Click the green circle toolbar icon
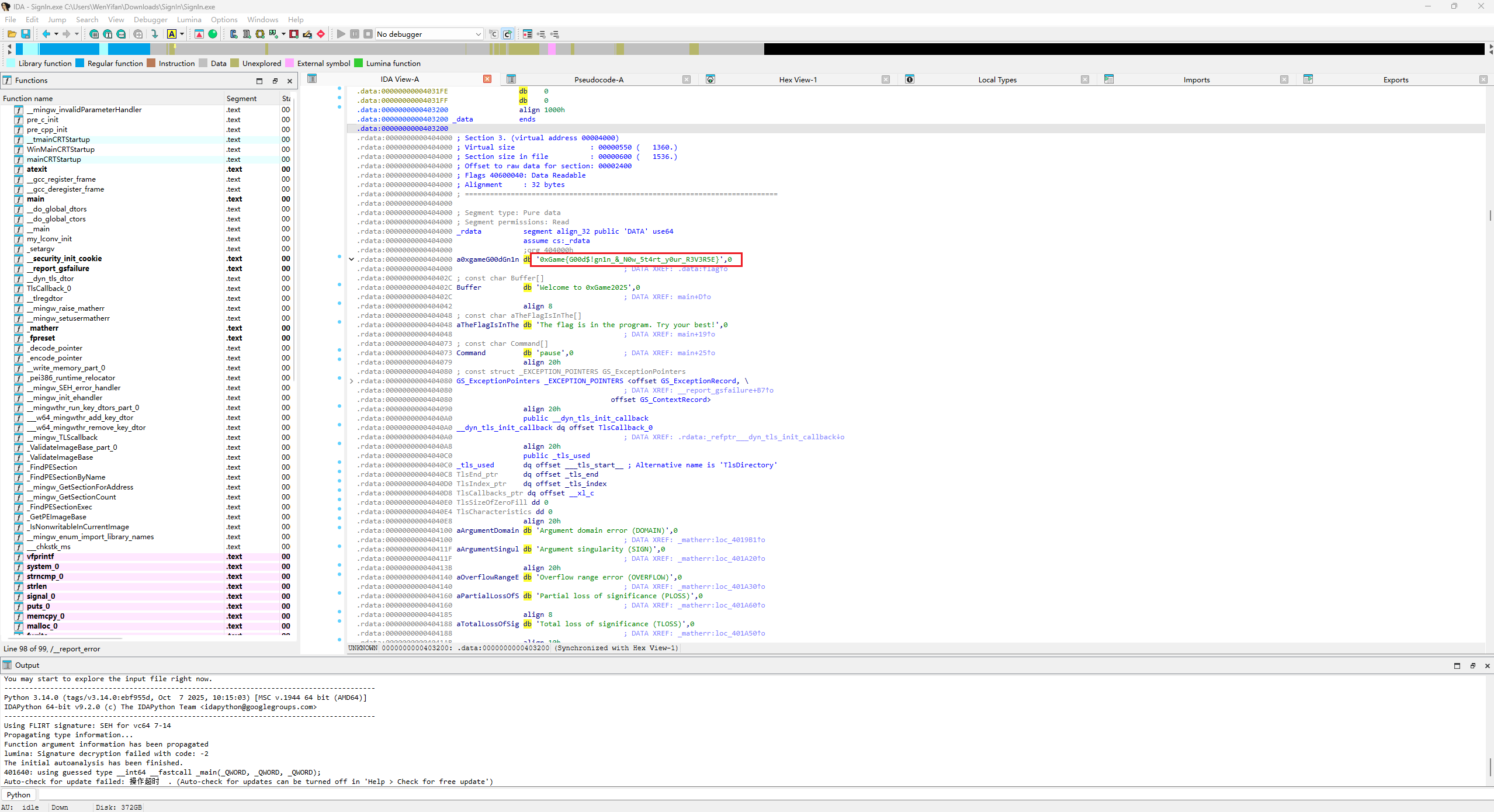Screen dimensions: 1494x812 pos(213,34)
